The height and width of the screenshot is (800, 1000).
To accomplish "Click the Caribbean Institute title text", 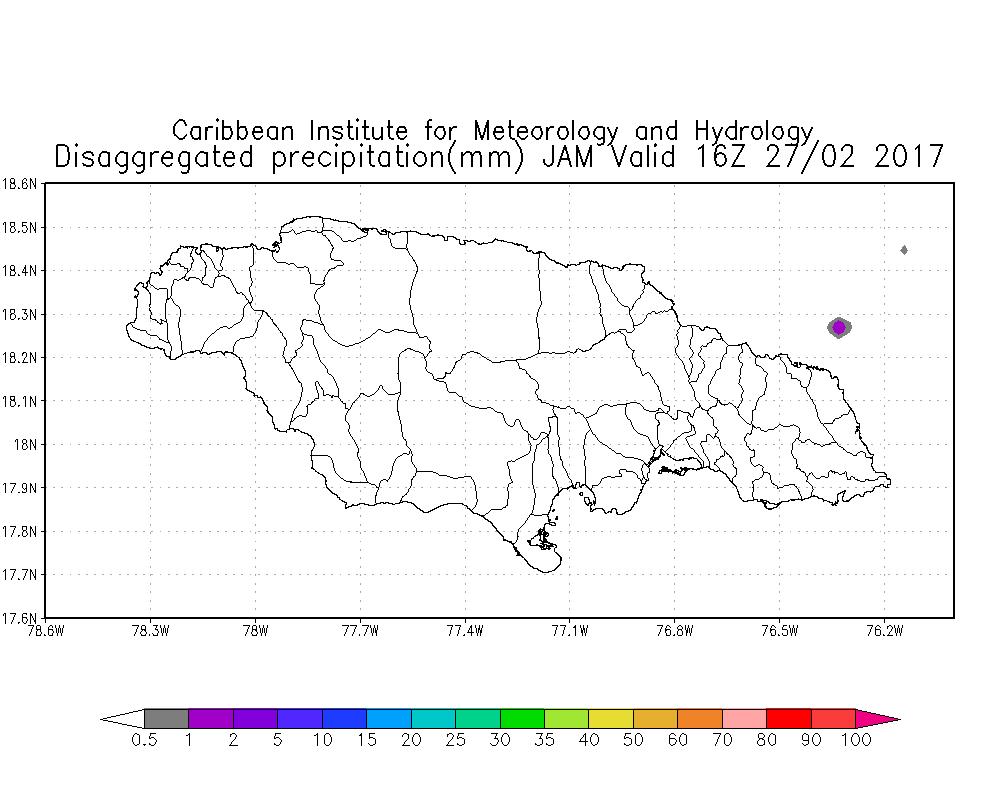I will pos(492,131).
